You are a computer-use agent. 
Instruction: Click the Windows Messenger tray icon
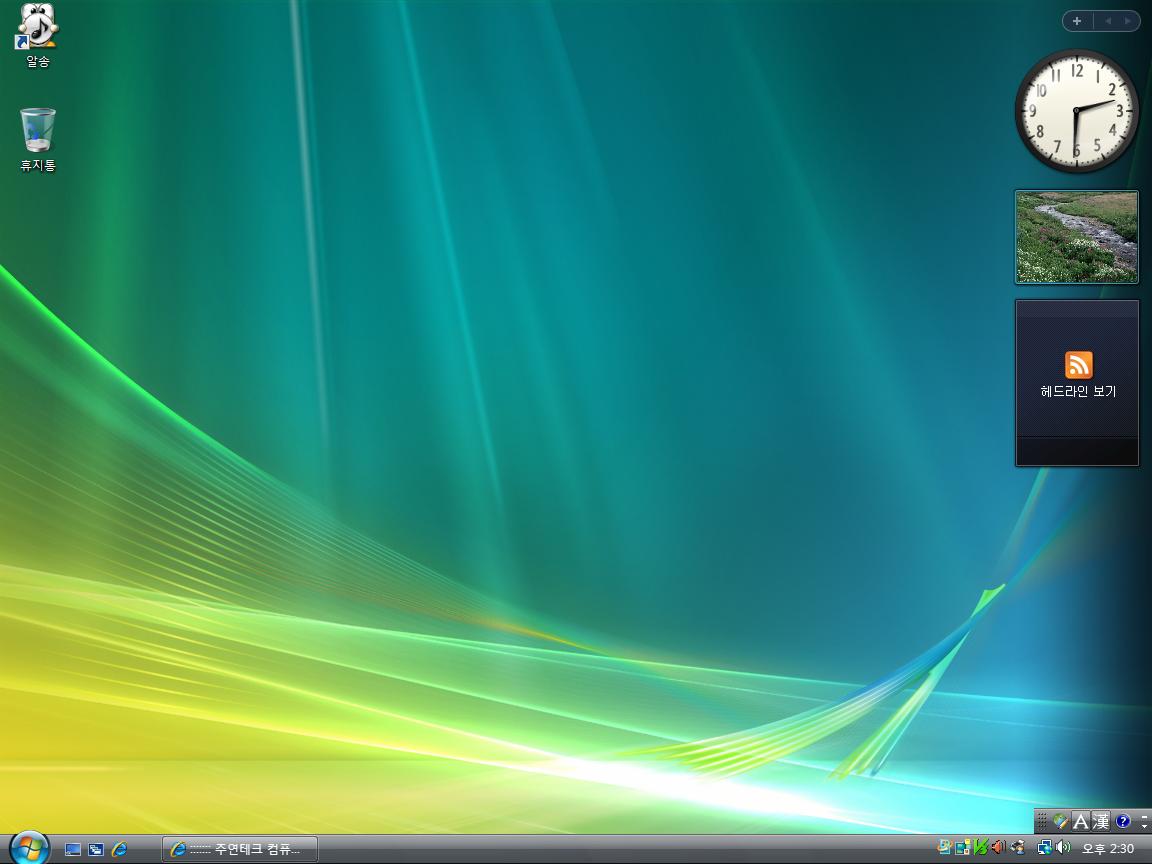pos(945,847)
